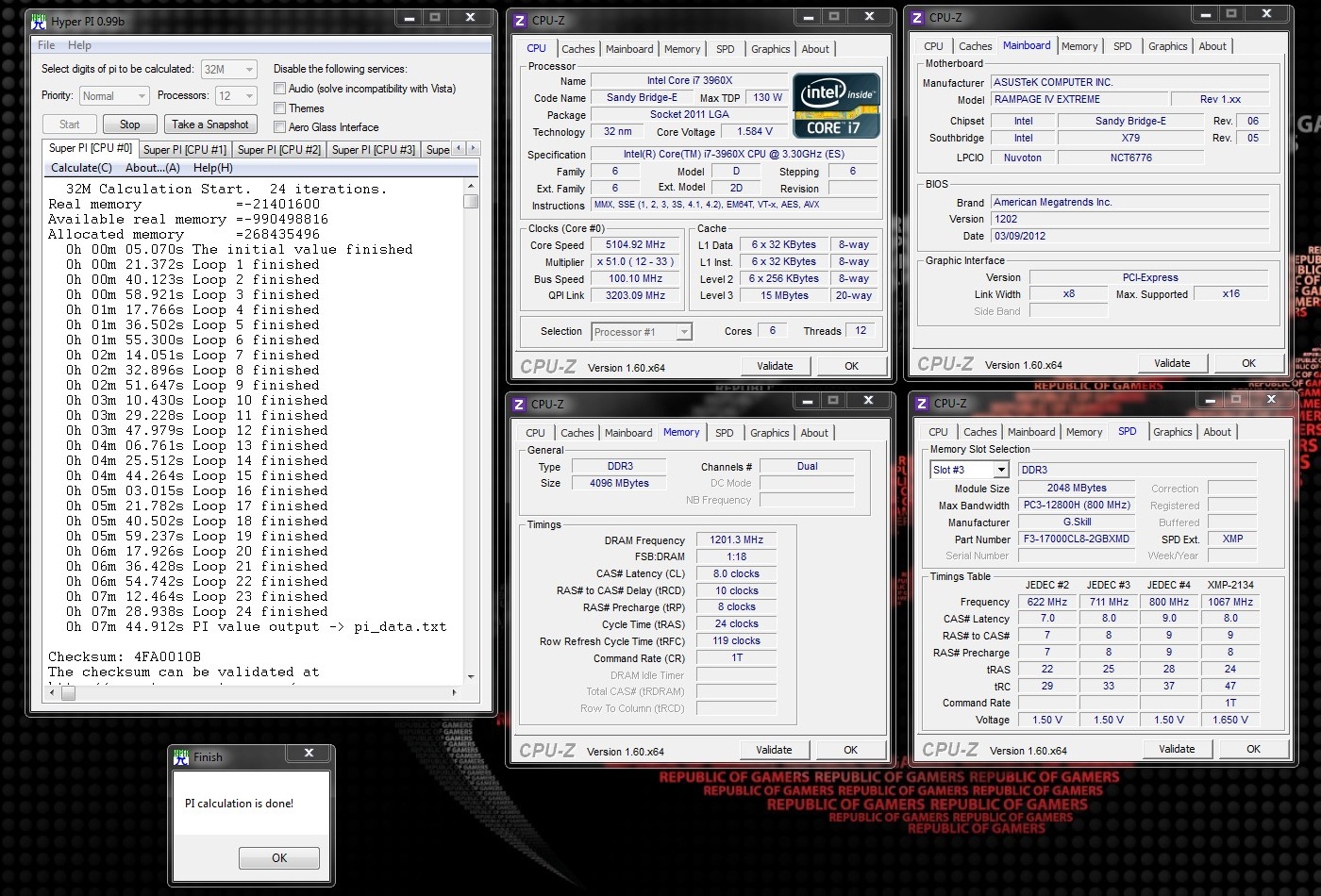Screen dimensions: 1321x896
Task: Click the Stop button in Hyper PI
Action: 130,124
